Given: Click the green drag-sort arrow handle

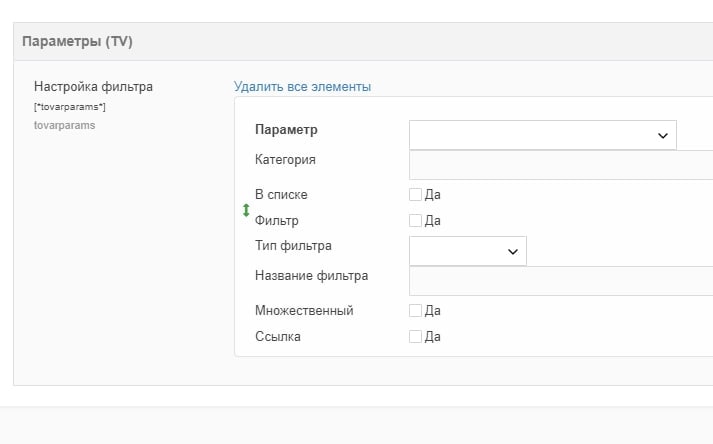Looking at the screenshot, I should coord(246,210).
